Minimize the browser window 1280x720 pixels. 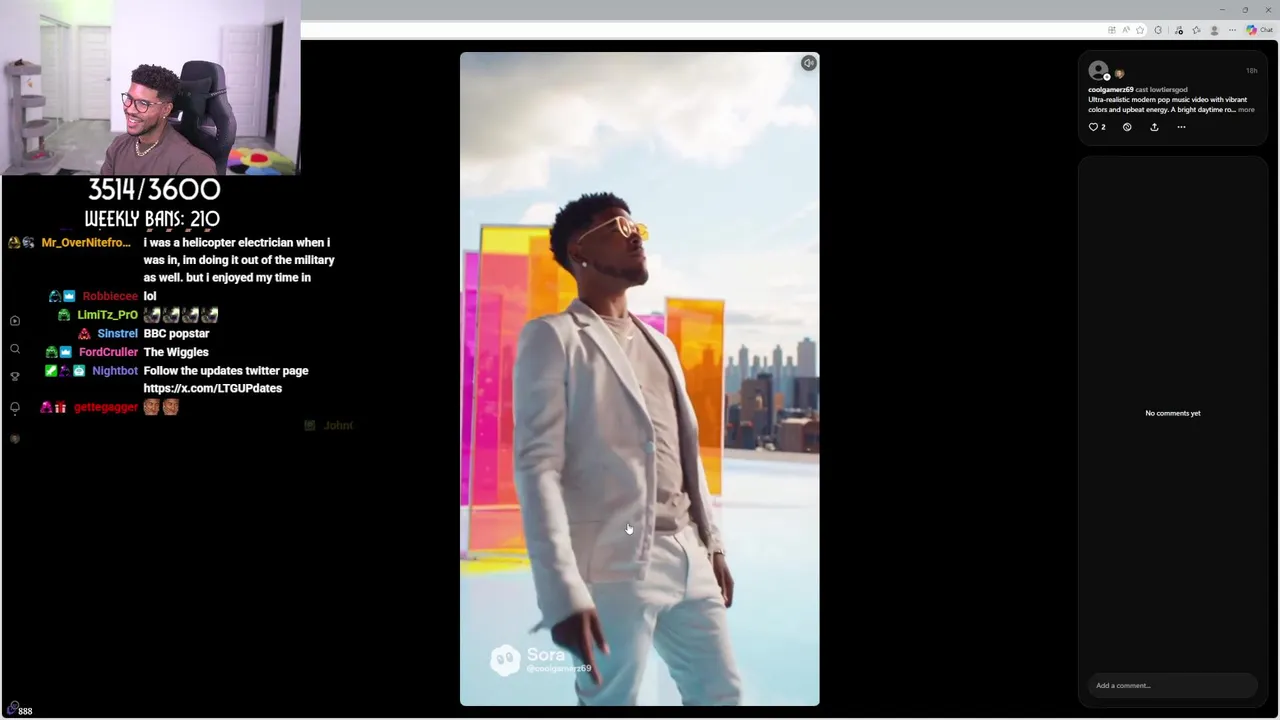click(x=1222, y=10)
